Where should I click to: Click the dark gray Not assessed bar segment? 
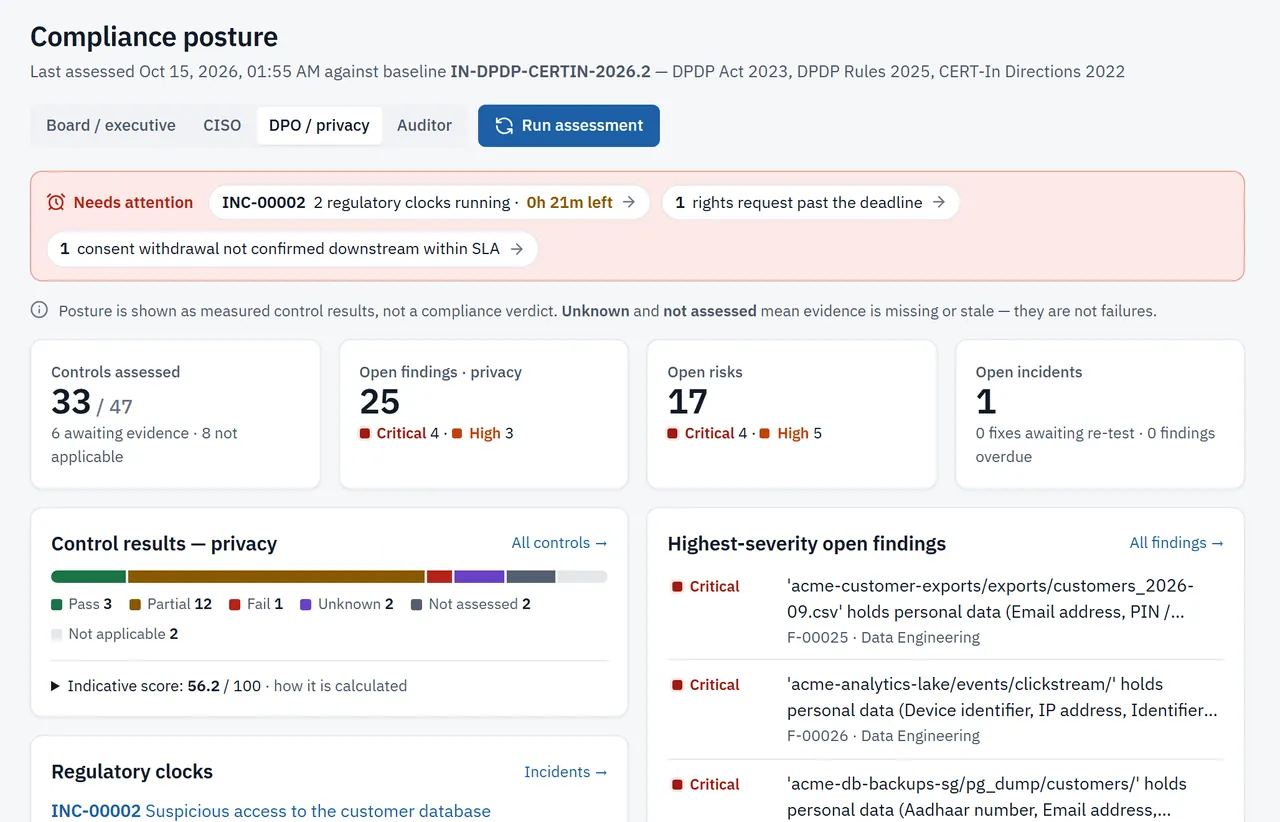[531, 576]
